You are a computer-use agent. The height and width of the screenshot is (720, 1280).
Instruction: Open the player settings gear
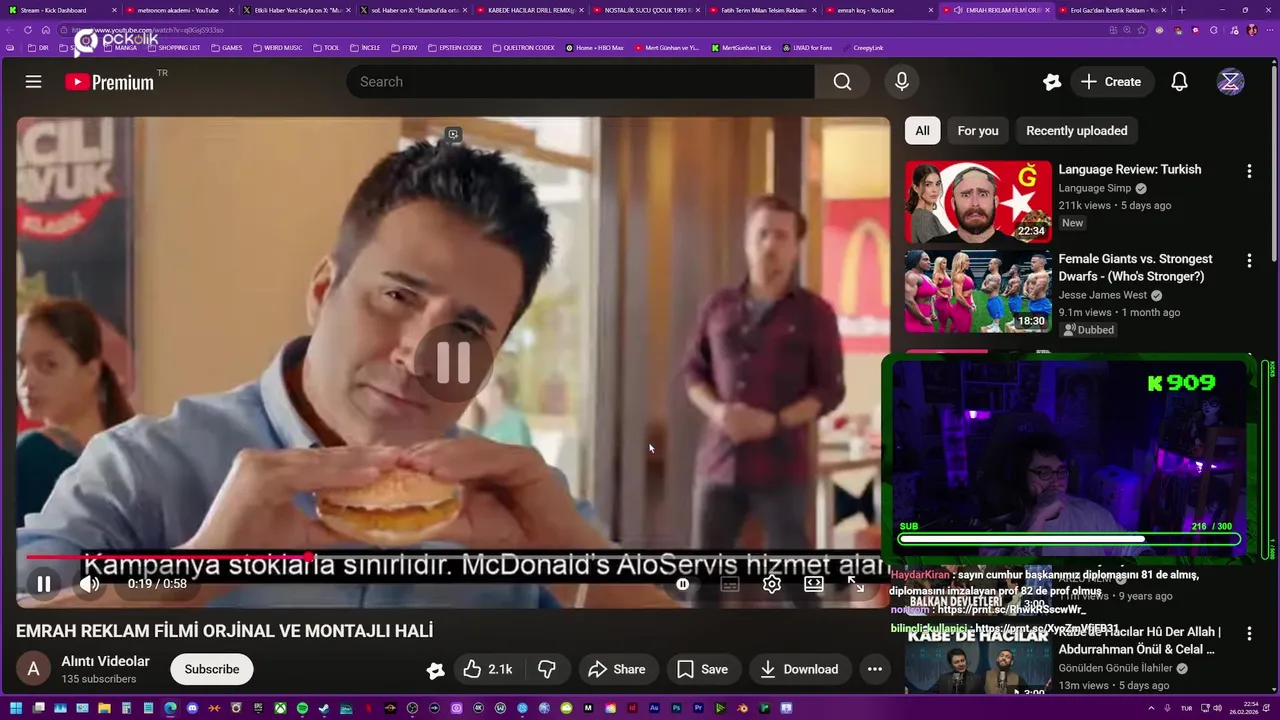(771, 584)
